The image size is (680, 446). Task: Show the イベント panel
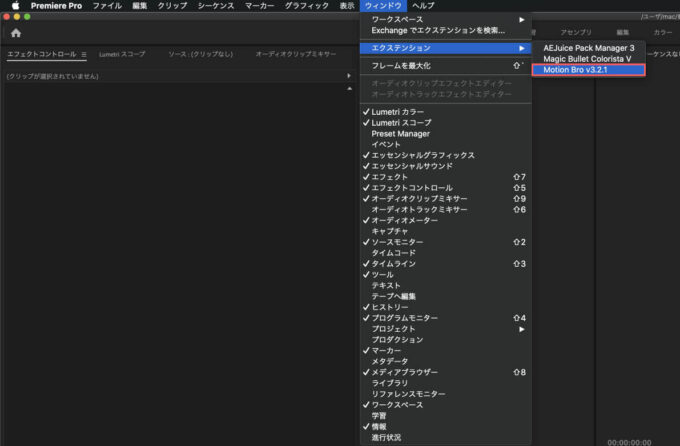click(x=445, y=144)
